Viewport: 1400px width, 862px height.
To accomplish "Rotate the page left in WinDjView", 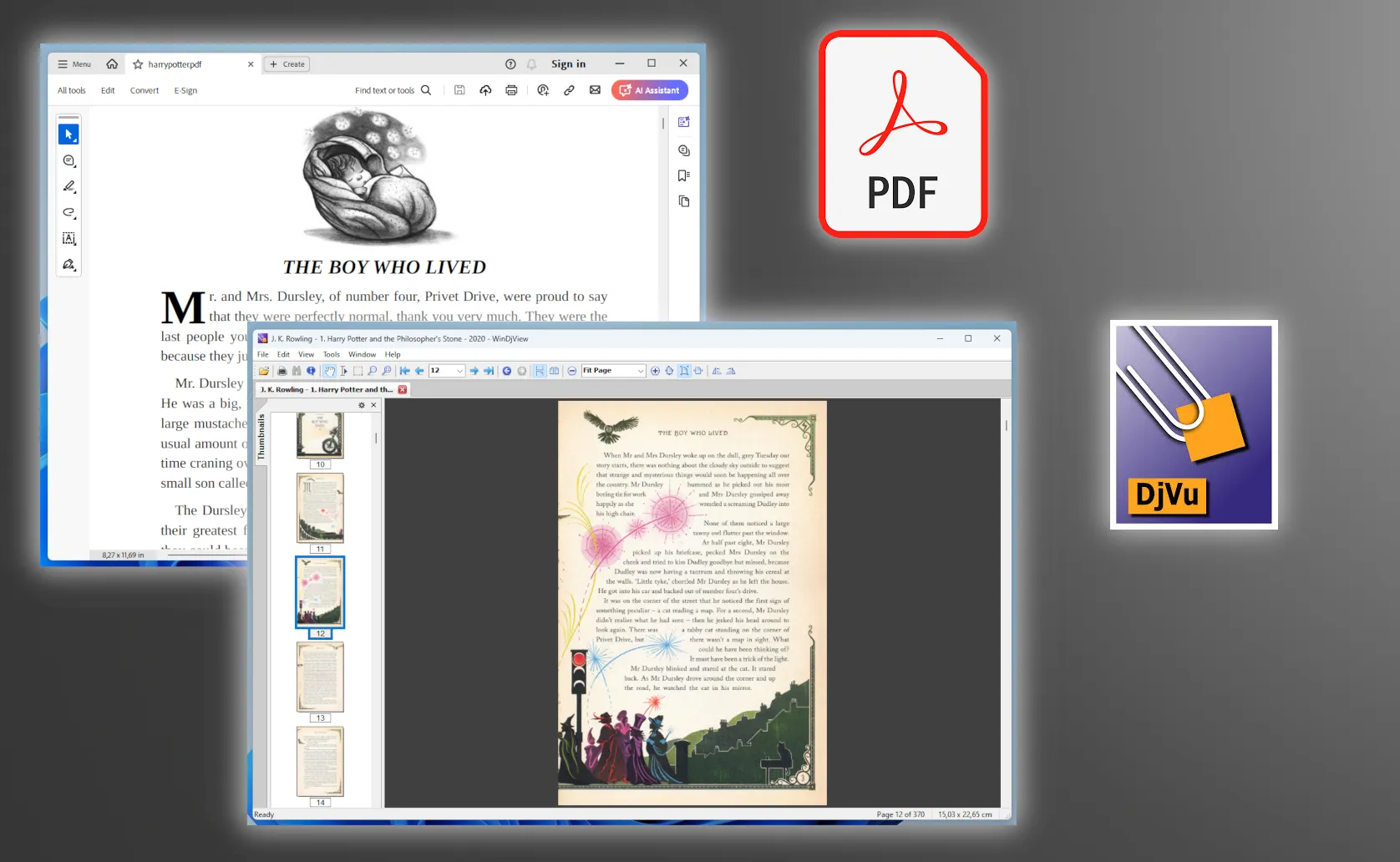I will (717, 371).
